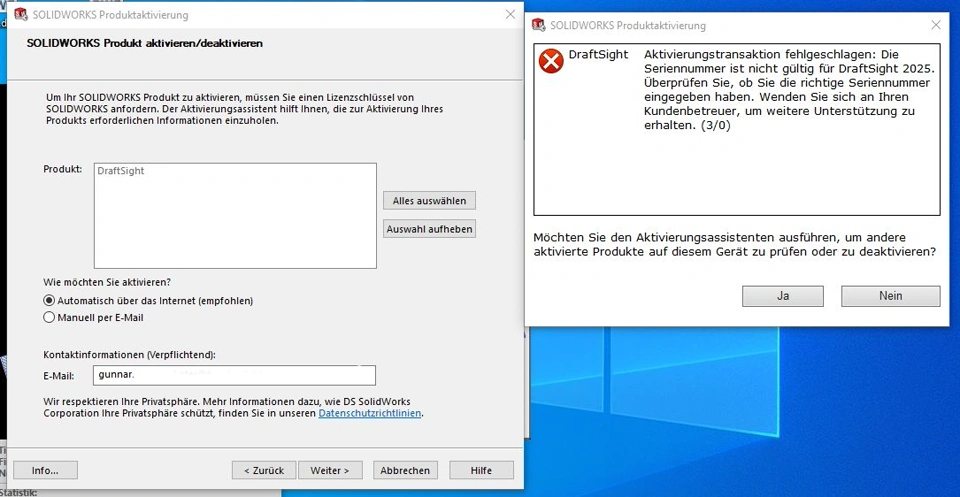Cancel activation with the Abbrechen button
This screenshot has width=960, height=497.
tap(405, 470)
